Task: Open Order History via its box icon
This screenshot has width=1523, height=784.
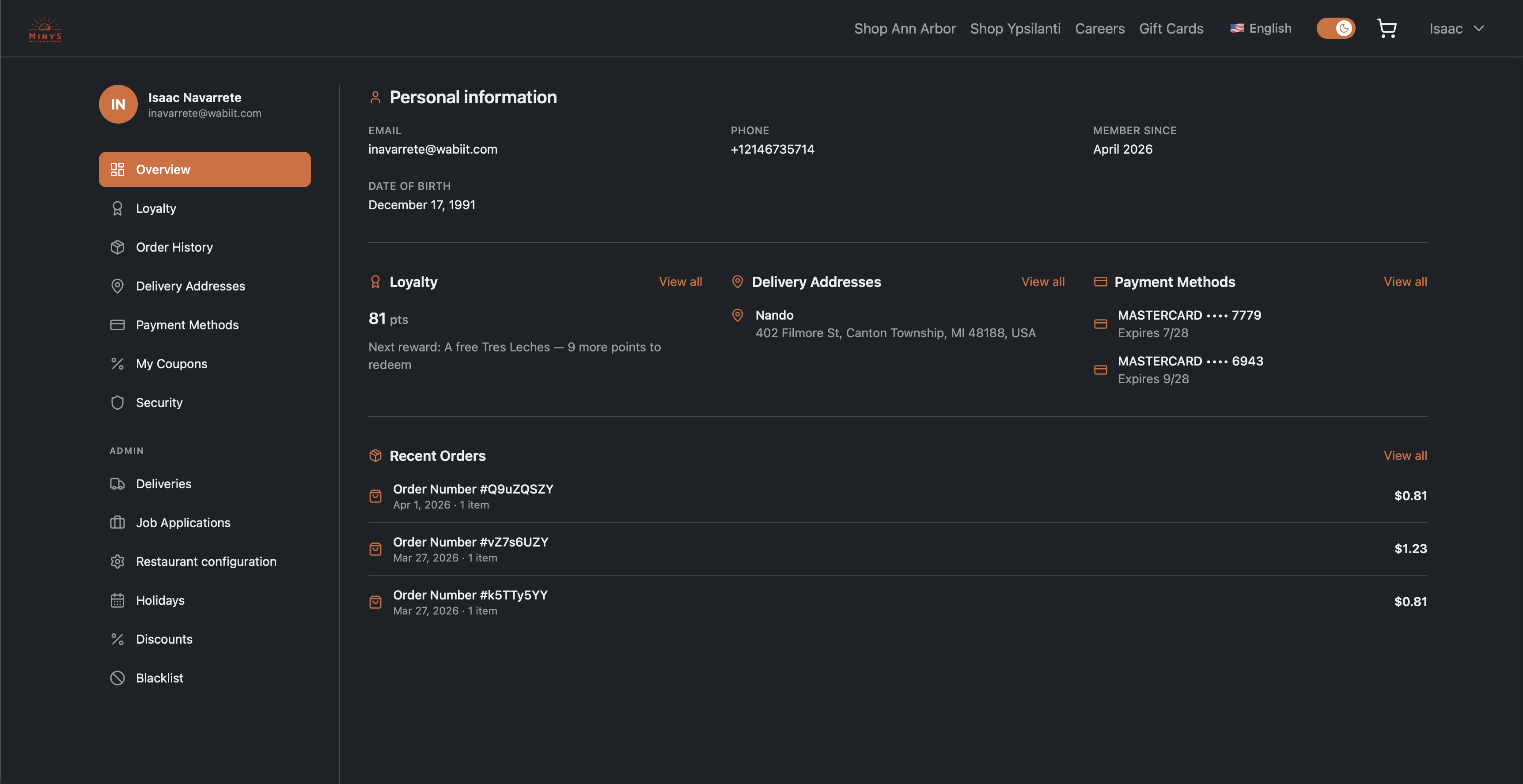Action: [x=117, y=247]
